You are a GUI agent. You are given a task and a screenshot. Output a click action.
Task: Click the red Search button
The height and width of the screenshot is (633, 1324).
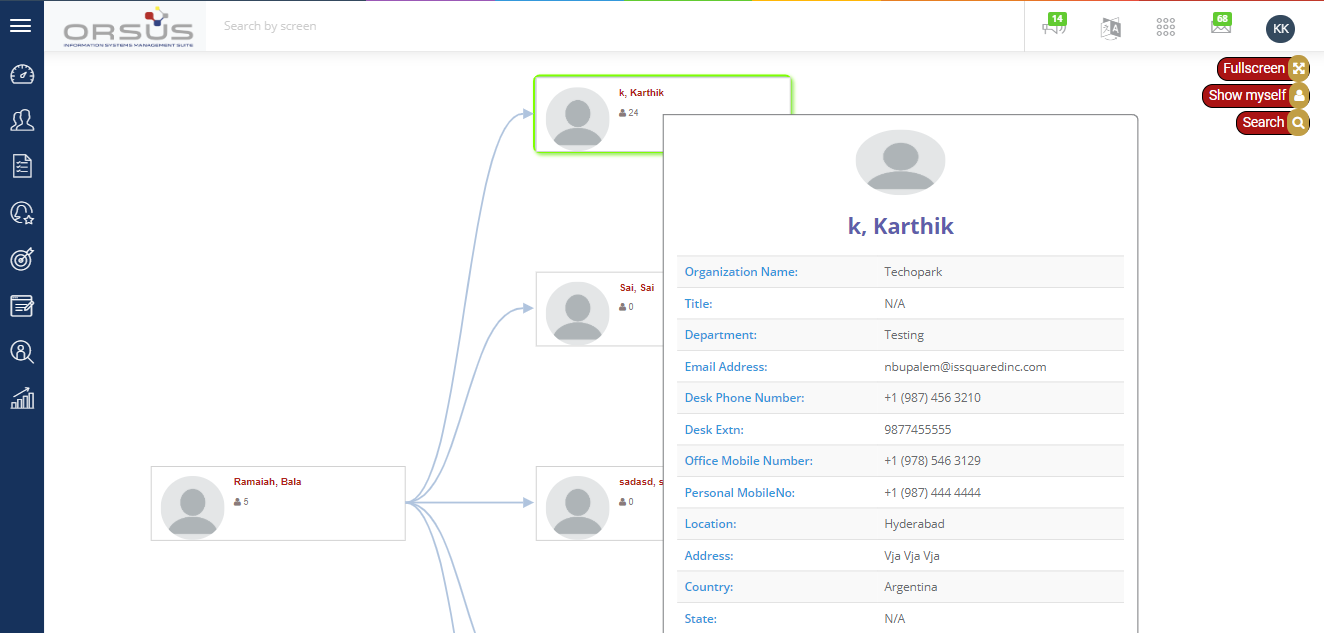pyautogui.click(x=1264, y=122)
